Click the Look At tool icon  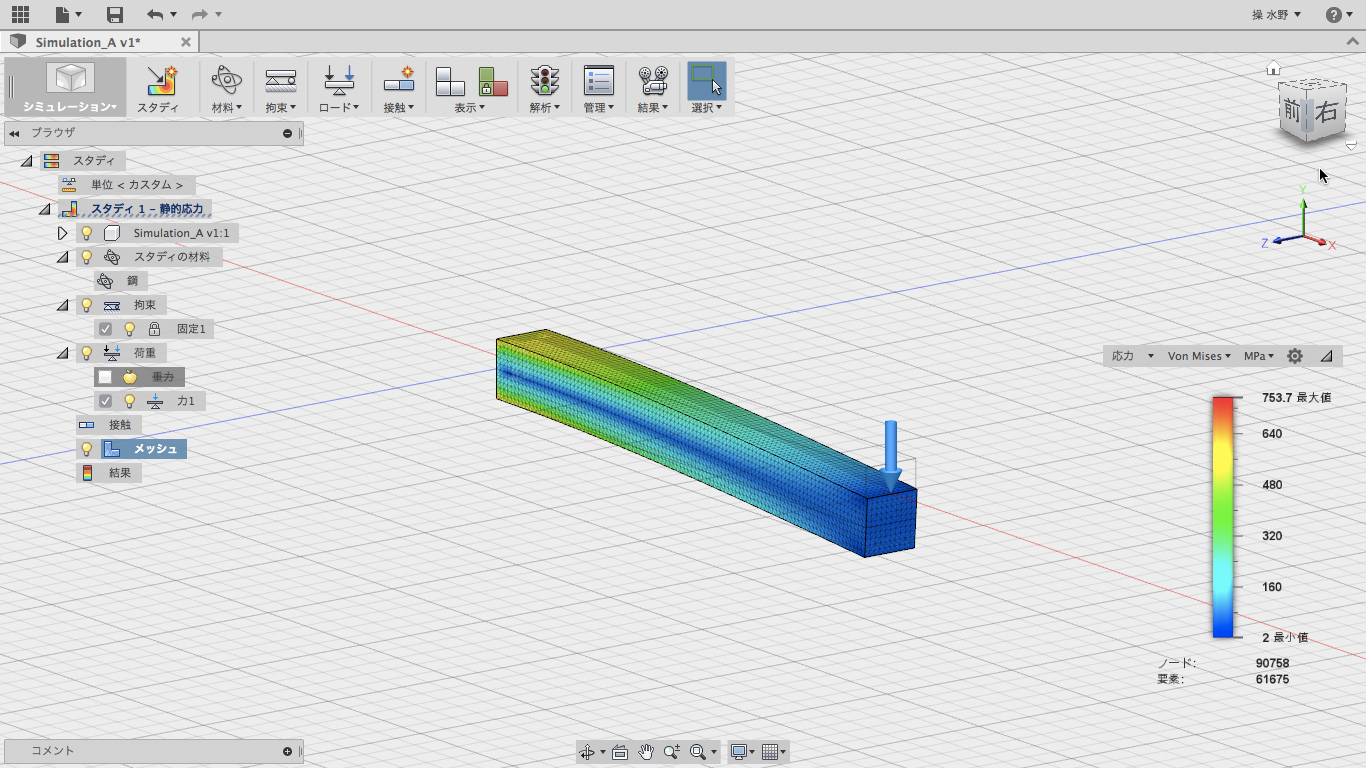620,752
